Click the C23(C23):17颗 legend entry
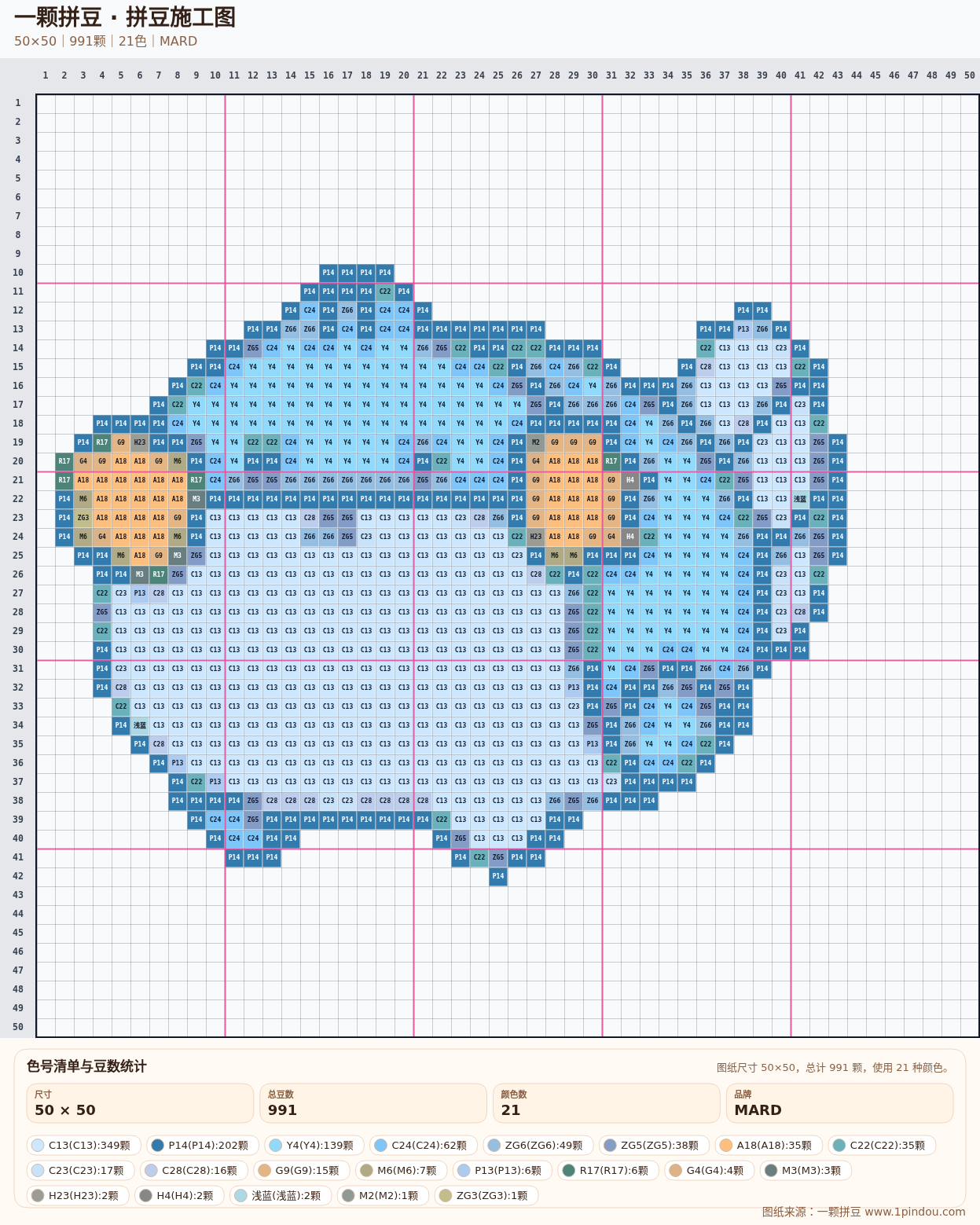This screenshot has width=980, height=1225. coord(81,1170)
